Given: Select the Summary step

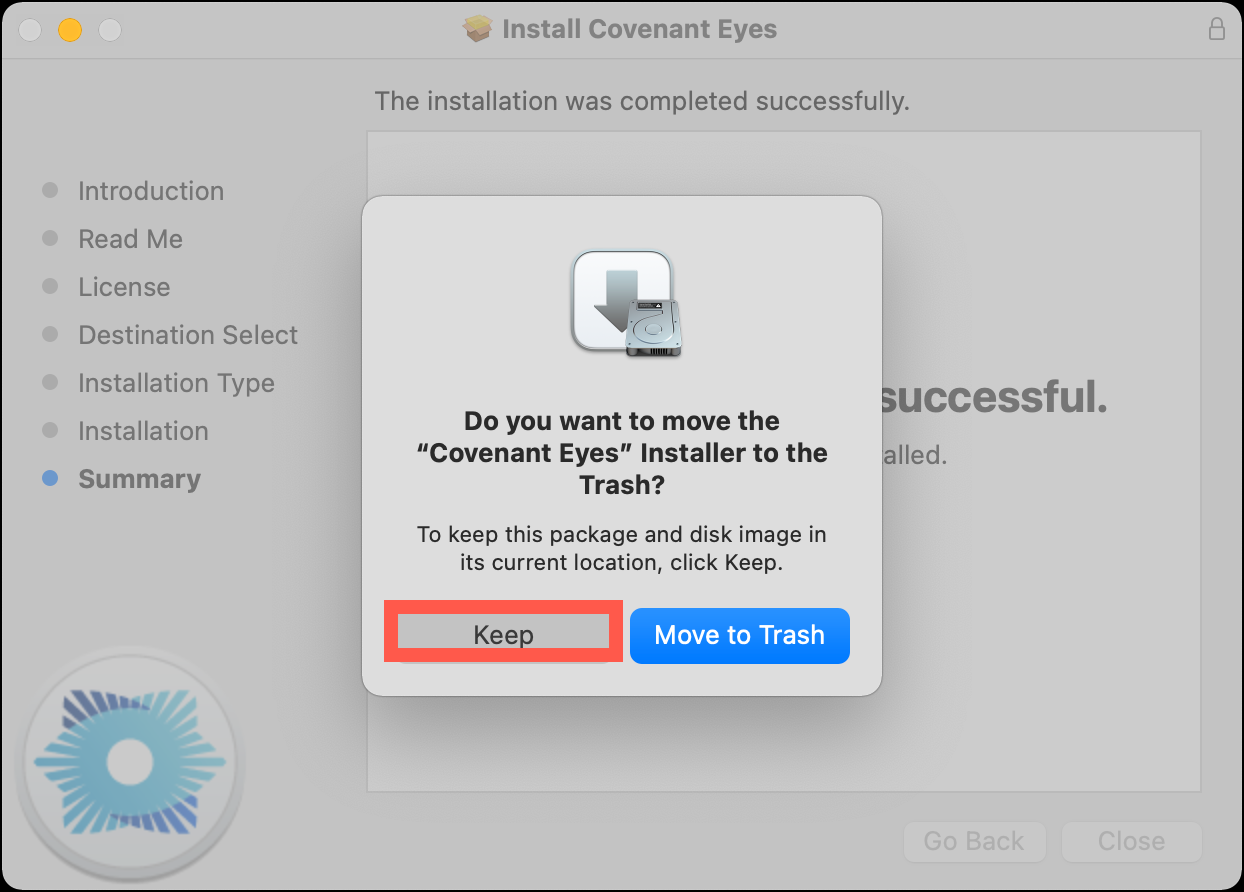Looking at the screenshot, I should pyautogui.click(x=139, y=479).
